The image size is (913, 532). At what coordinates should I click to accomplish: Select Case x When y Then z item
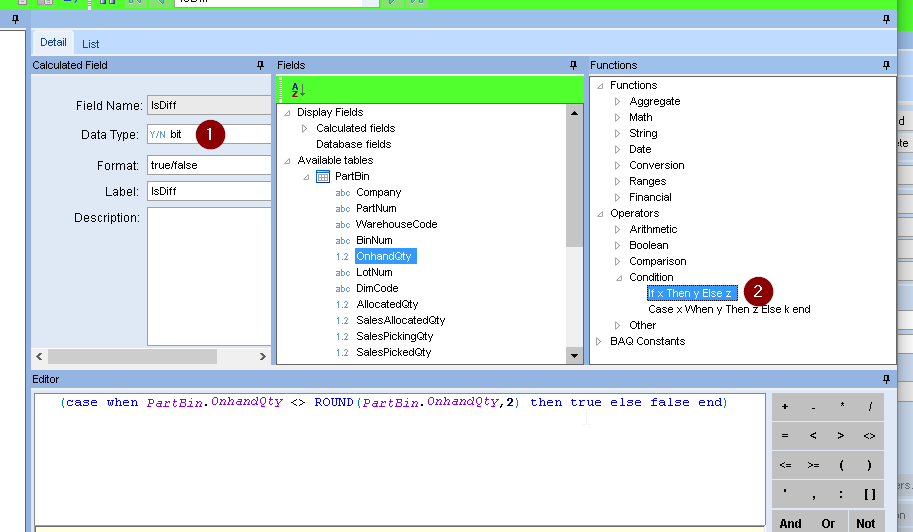(729, 310)
